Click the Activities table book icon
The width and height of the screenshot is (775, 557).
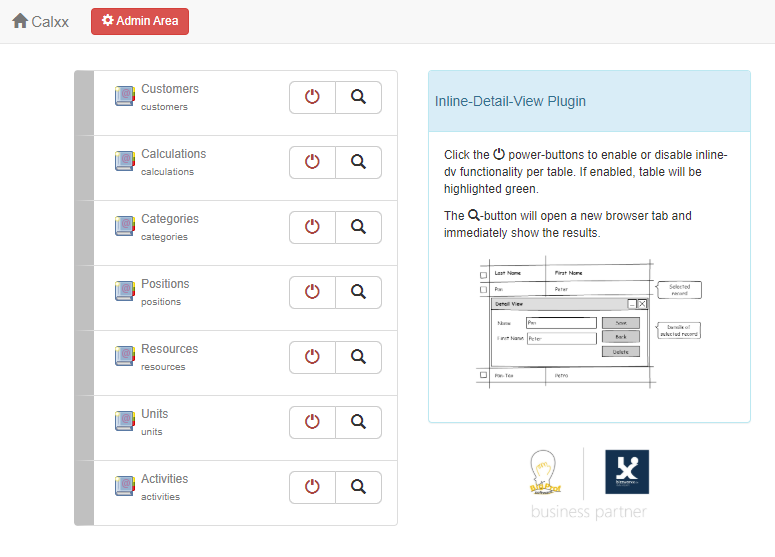(125, 486)
